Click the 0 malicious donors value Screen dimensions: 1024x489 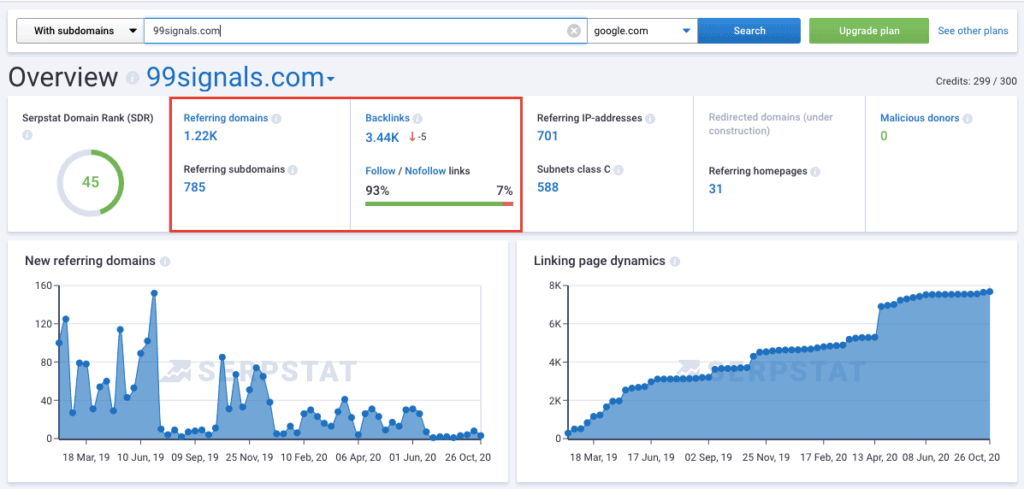pyautogui.click(x=884, y=136)
